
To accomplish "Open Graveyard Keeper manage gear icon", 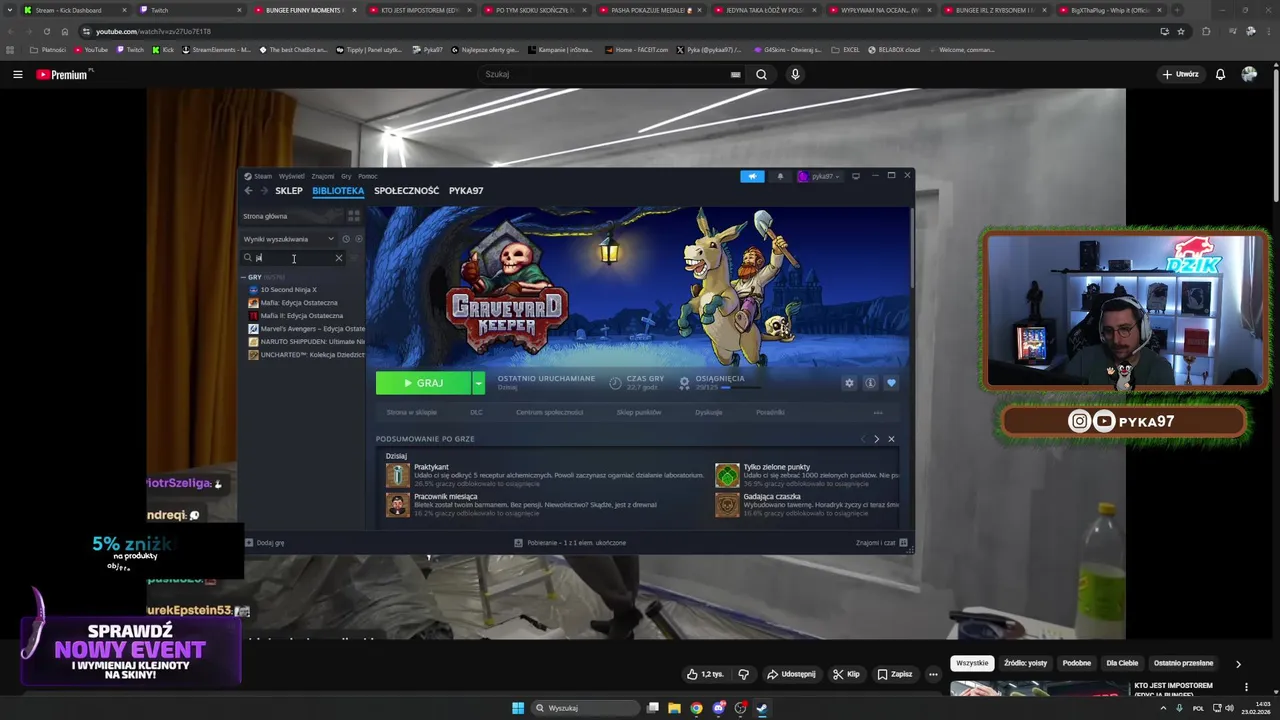I will [849, 383].
